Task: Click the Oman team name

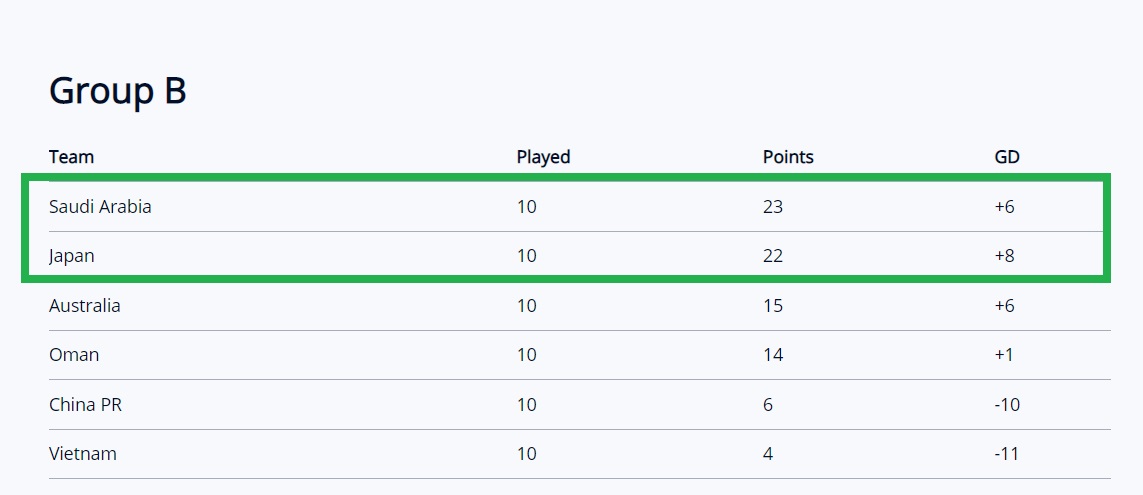Action: click(x=74, y=355)
